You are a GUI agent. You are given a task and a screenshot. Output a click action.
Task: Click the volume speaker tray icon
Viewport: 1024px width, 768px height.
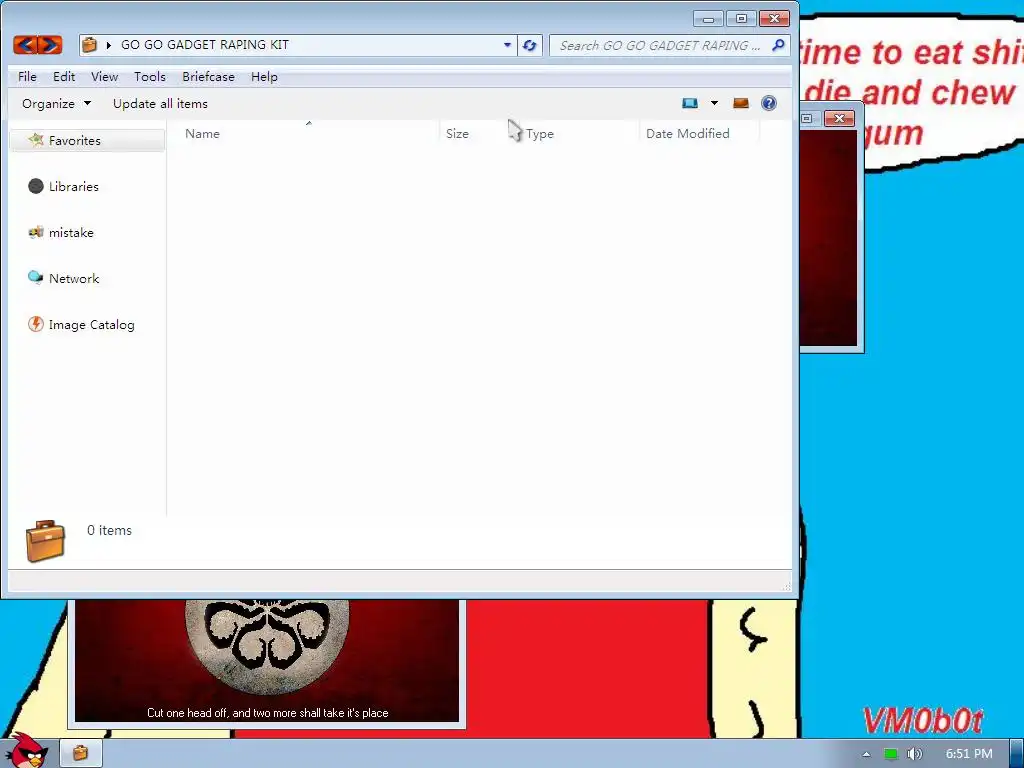click(x=914, y=754)
